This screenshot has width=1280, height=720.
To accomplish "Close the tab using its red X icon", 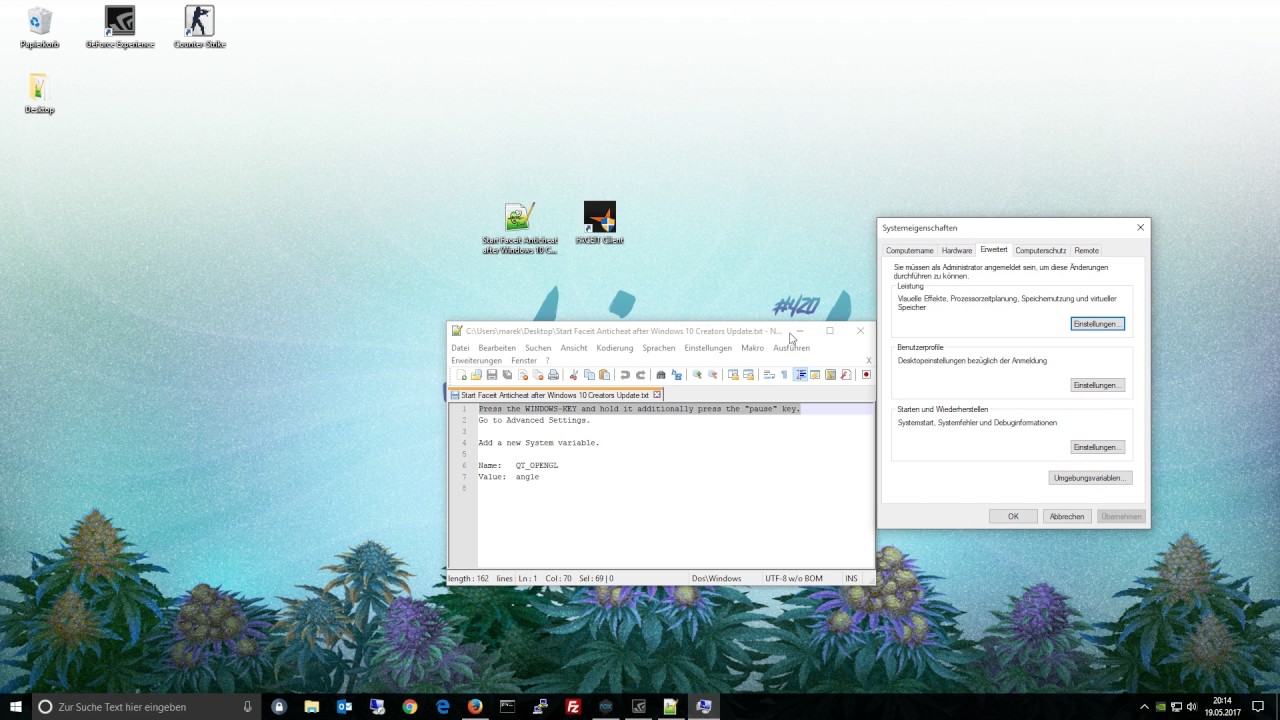I will click(657, 395).
